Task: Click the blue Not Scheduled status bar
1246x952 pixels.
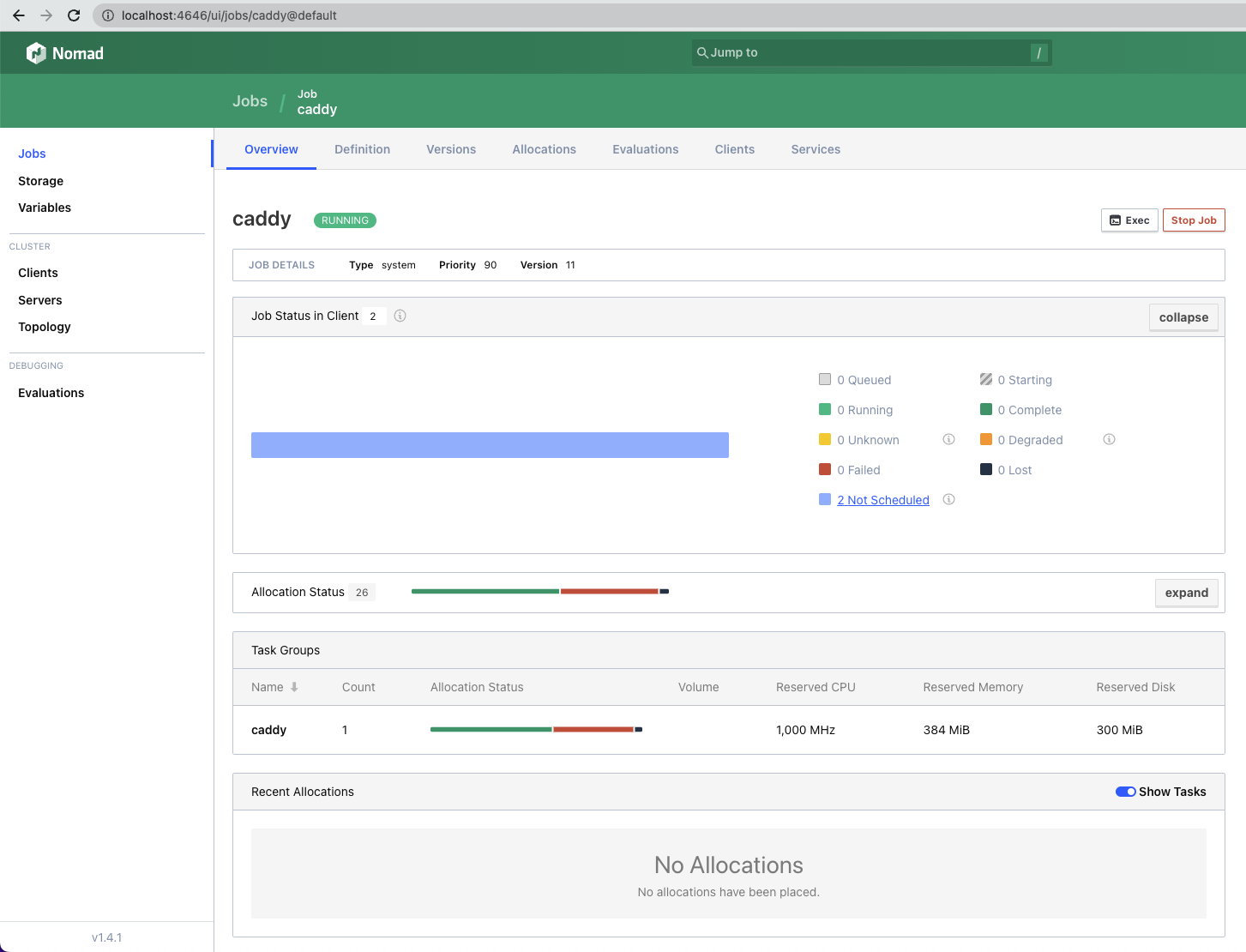Action: (x=490, y=445)
